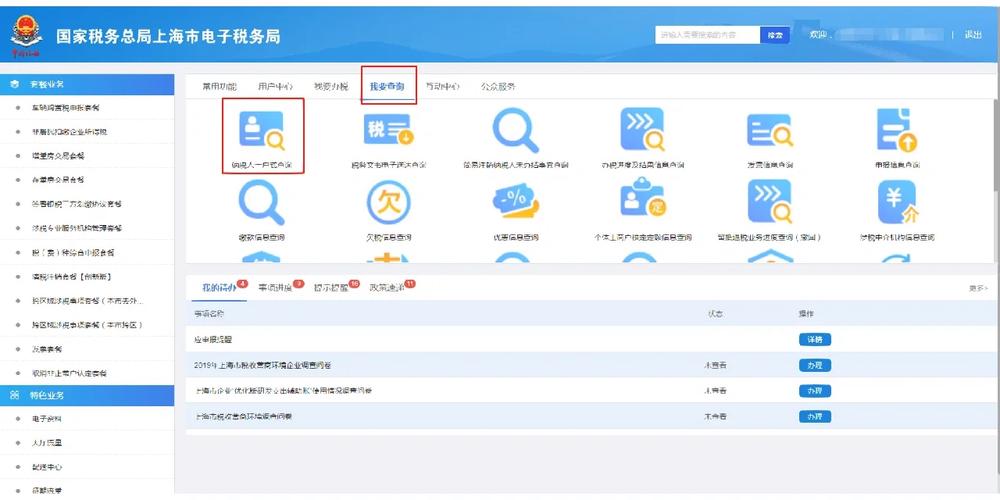Click the 应申报提醒 to-do item text
The image size is (1000, 500).
click(x=213, y=340)
